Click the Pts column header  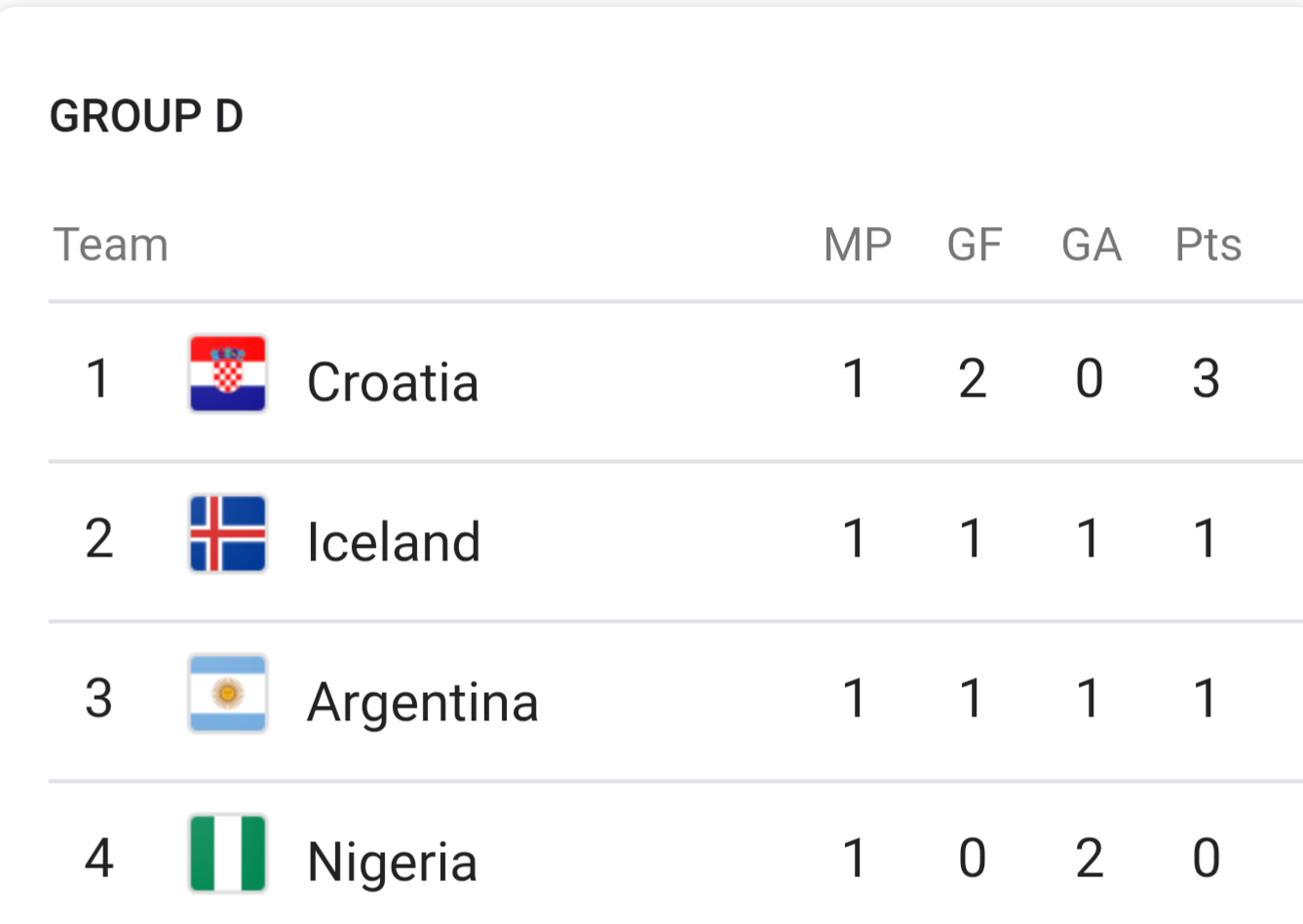[x=1208, y=244]
